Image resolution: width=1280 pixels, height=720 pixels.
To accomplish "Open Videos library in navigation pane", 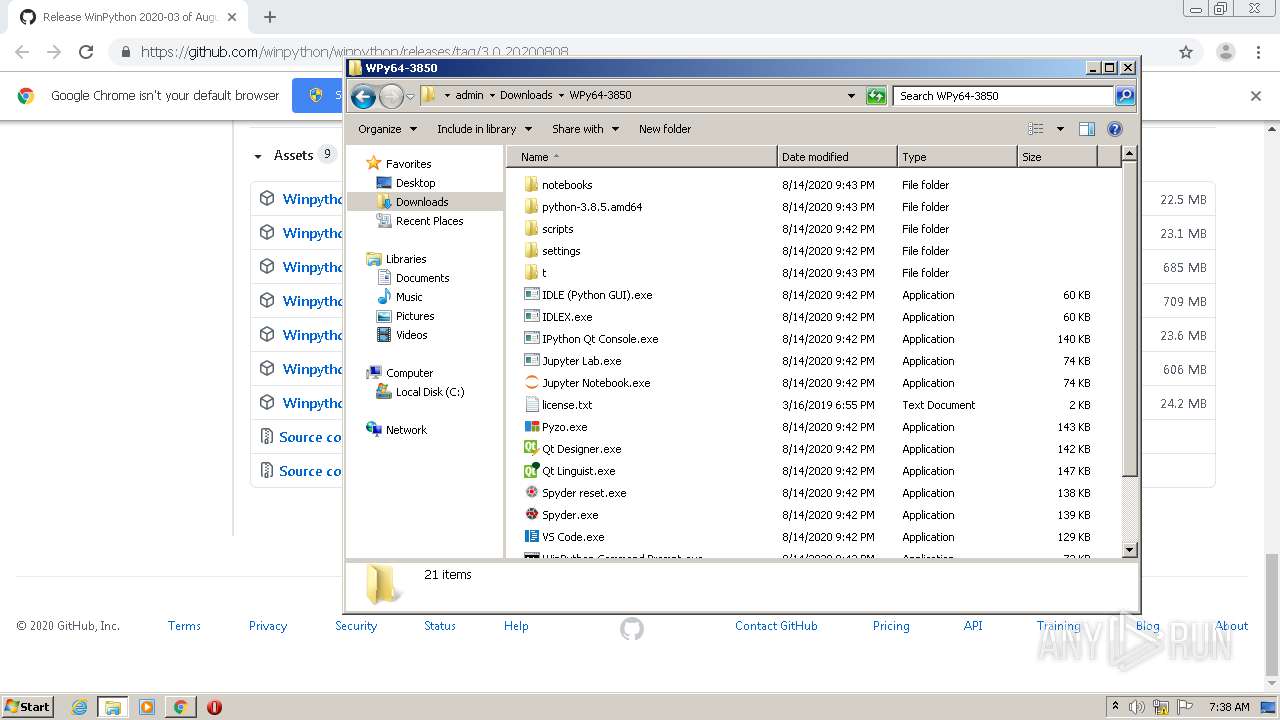I will [x=411, y=335].
